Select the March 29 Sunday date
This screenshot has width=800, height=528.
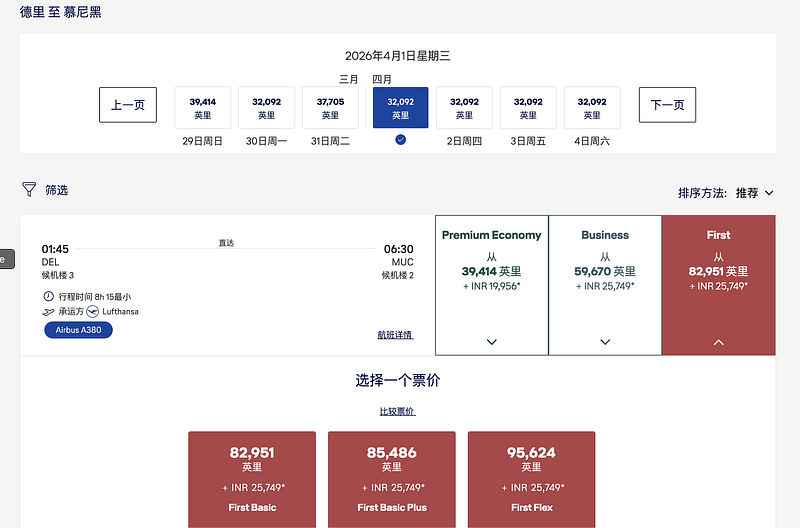click(203, 108)
